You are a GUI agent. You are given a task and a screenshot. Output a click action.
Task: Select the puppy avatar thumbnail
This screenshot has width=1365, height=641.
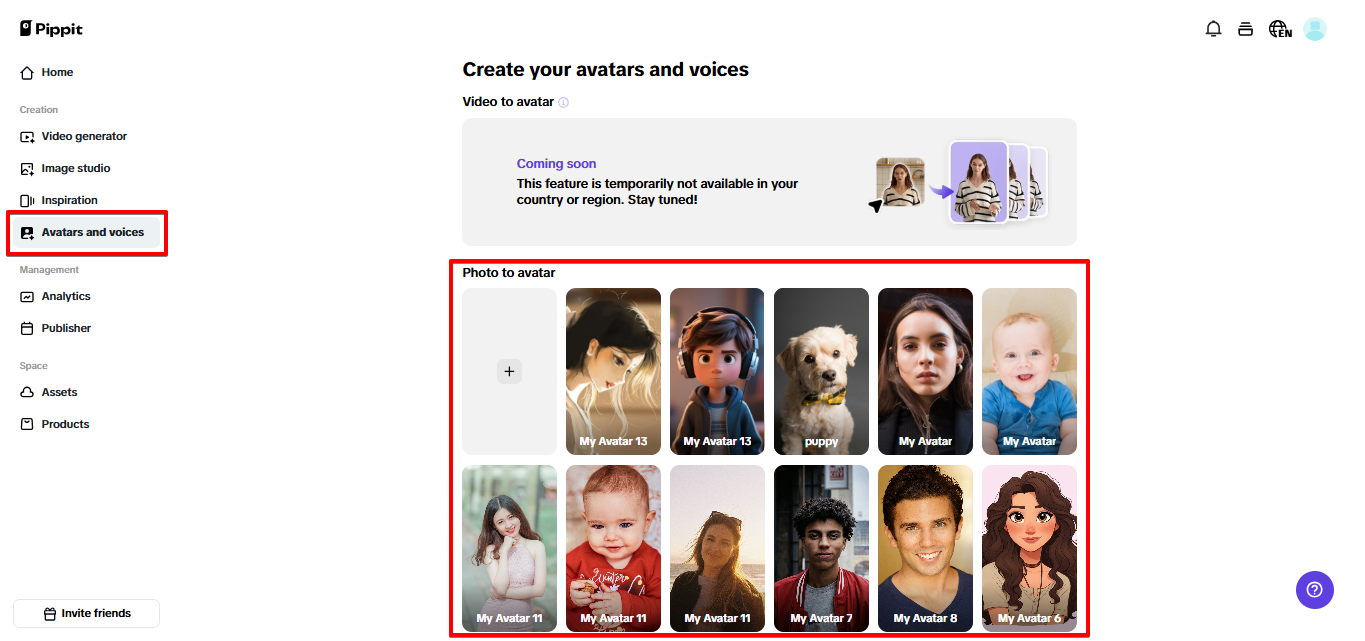(x=821, y=371)
